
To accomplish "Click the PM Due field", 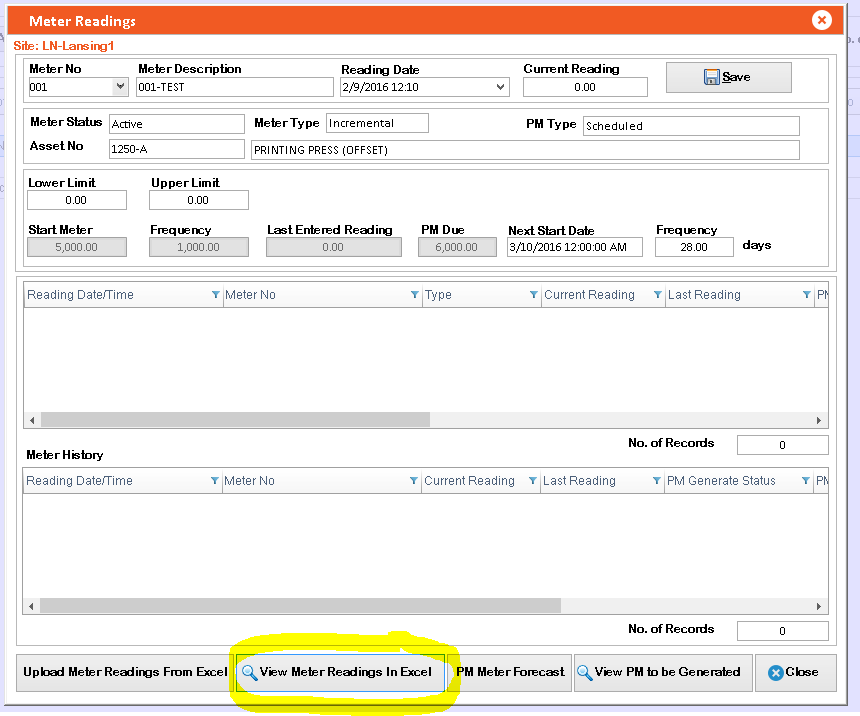I will click(457, 247).
